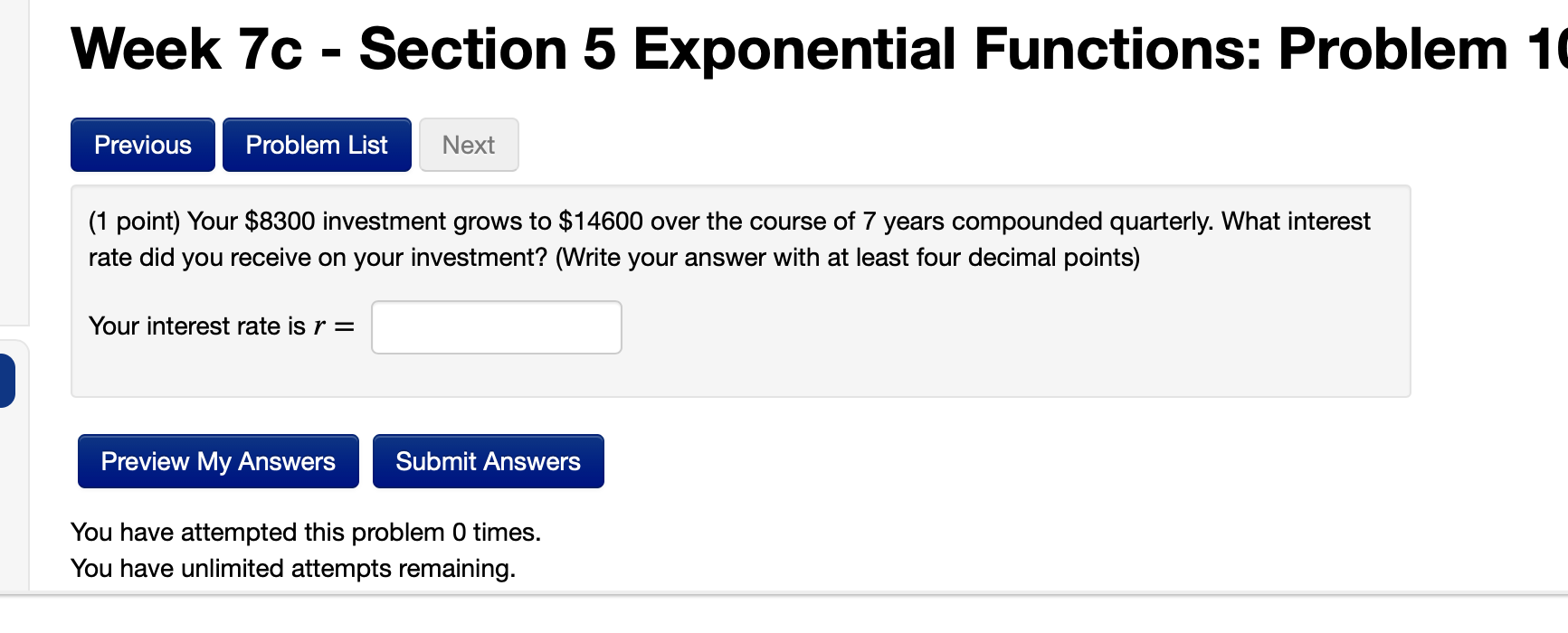The image size is (1568, 633).
Task: Click inside the interest rate answer box
Action: 496,327
